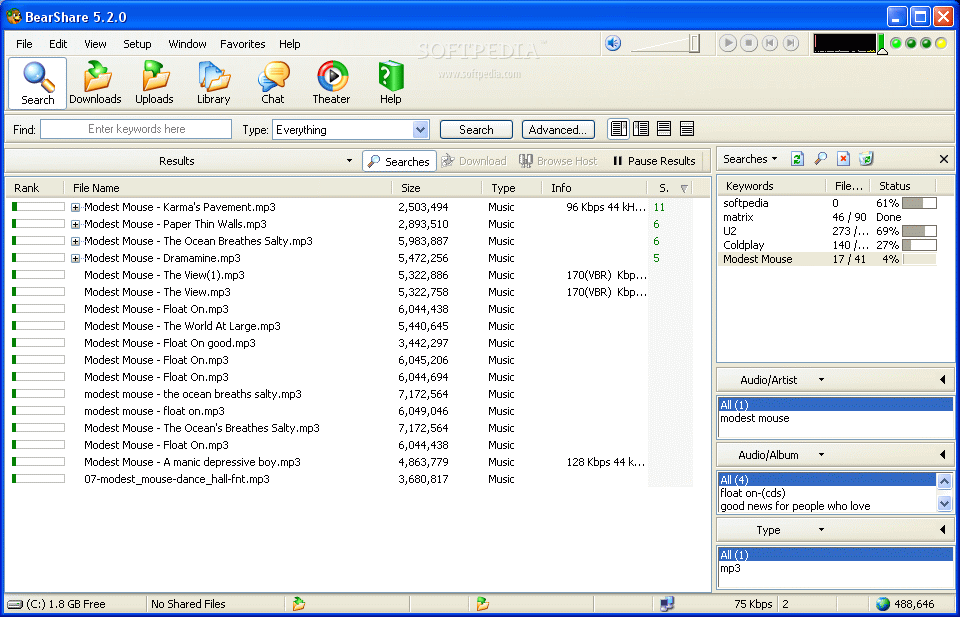Click the Download button

474,161
